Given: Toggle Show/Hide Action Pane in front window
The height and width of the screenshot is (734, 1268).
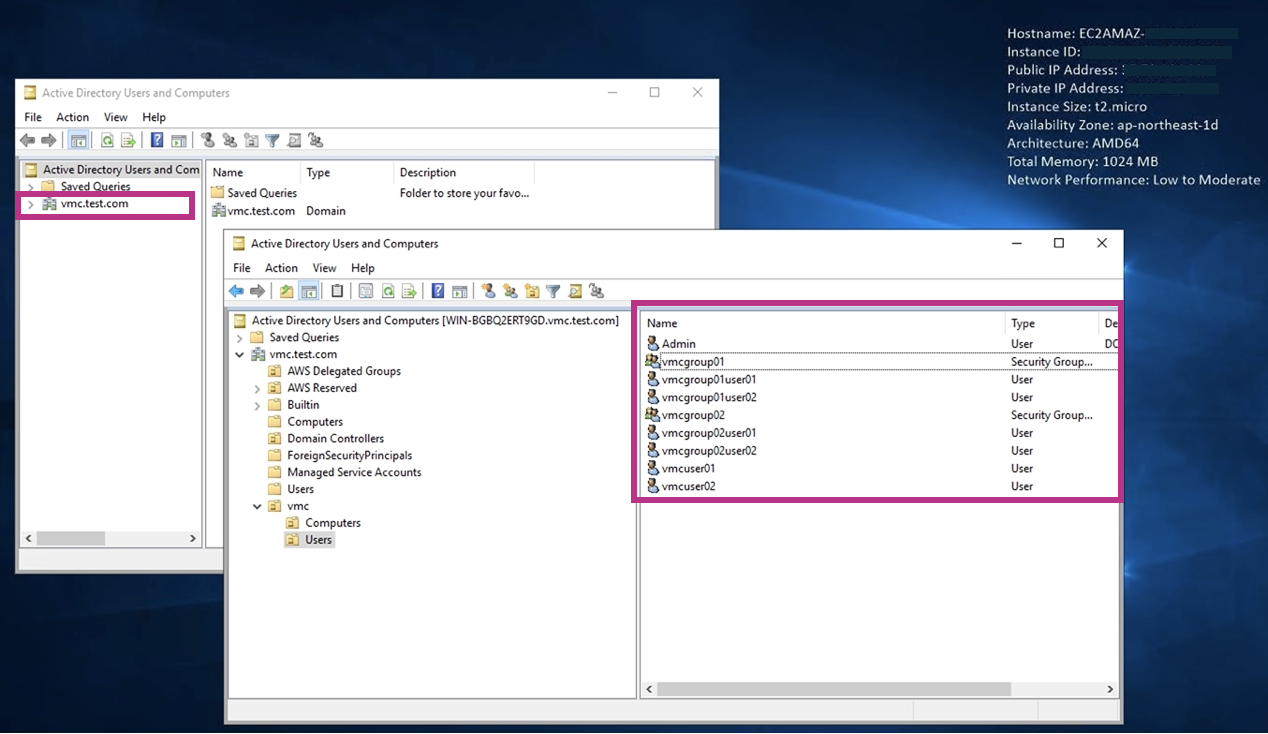Looking at the screenshot, I should coord(459,291).
